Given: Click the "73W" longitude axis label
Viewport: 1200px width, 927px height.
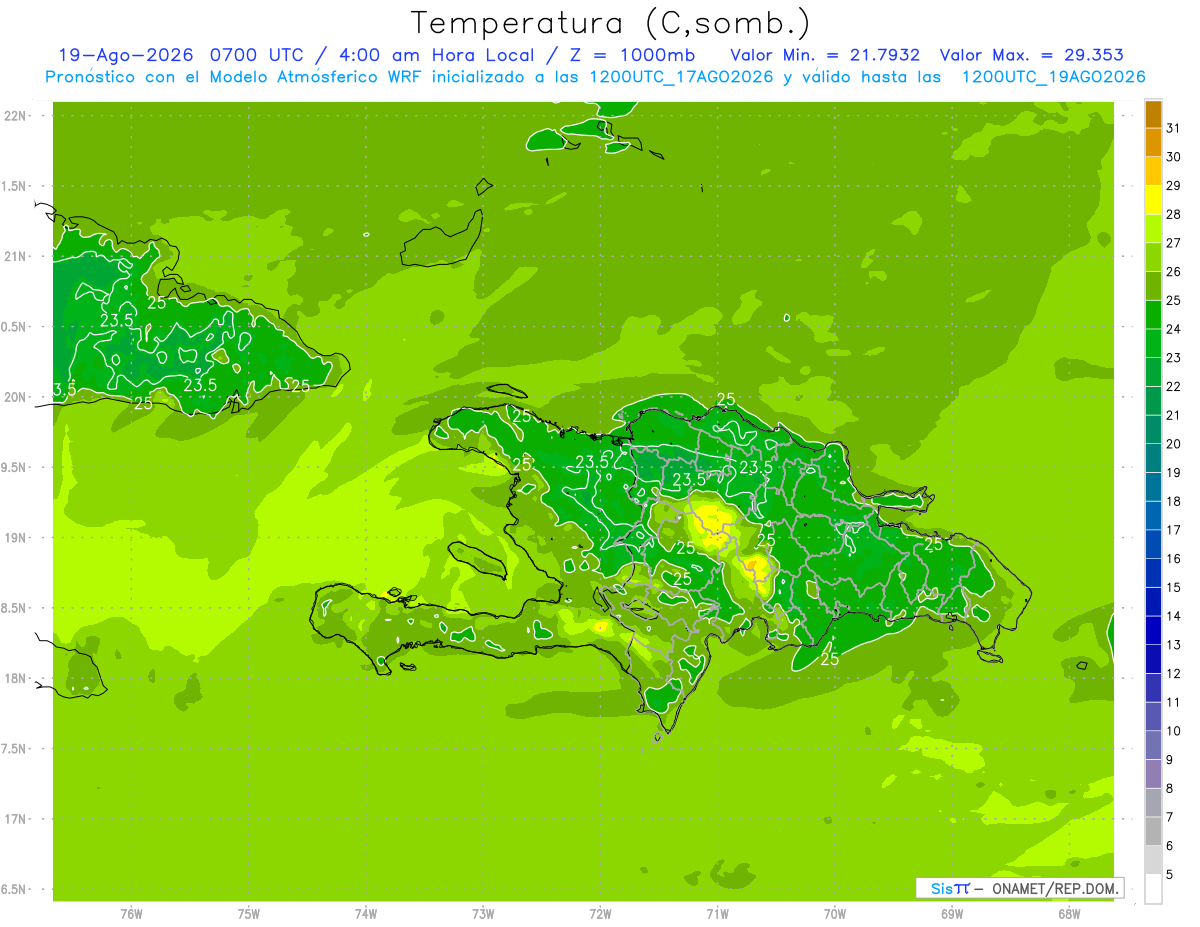Looking at the screenshot, I should click(483, 914).
